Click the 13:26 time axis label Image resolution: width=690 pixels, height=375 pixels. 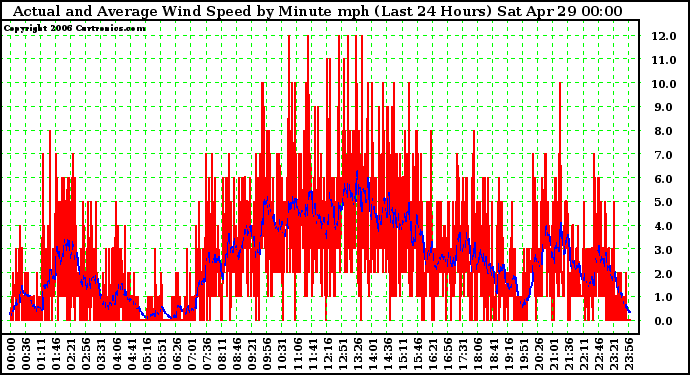pos(357,354)
